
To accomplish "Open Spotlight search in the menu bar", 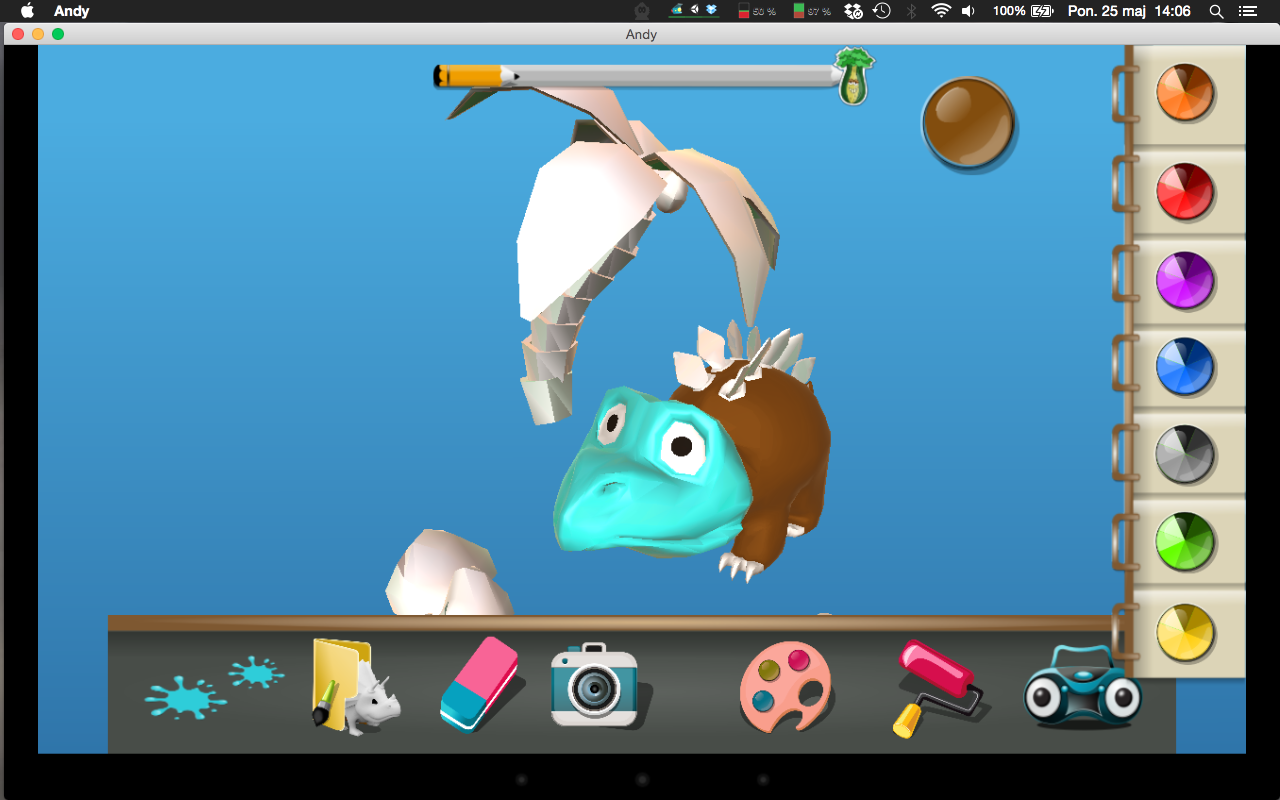I will (1216, 11).
